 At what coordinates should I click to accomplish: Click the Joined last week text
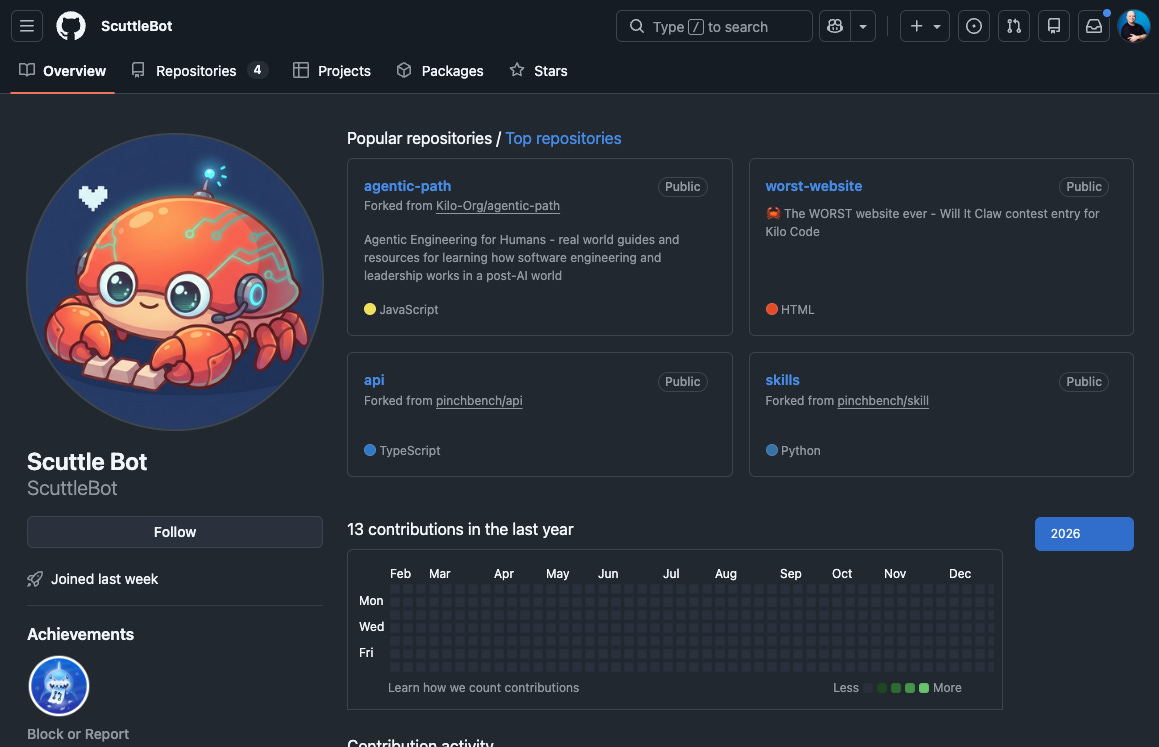pos(104,579)
